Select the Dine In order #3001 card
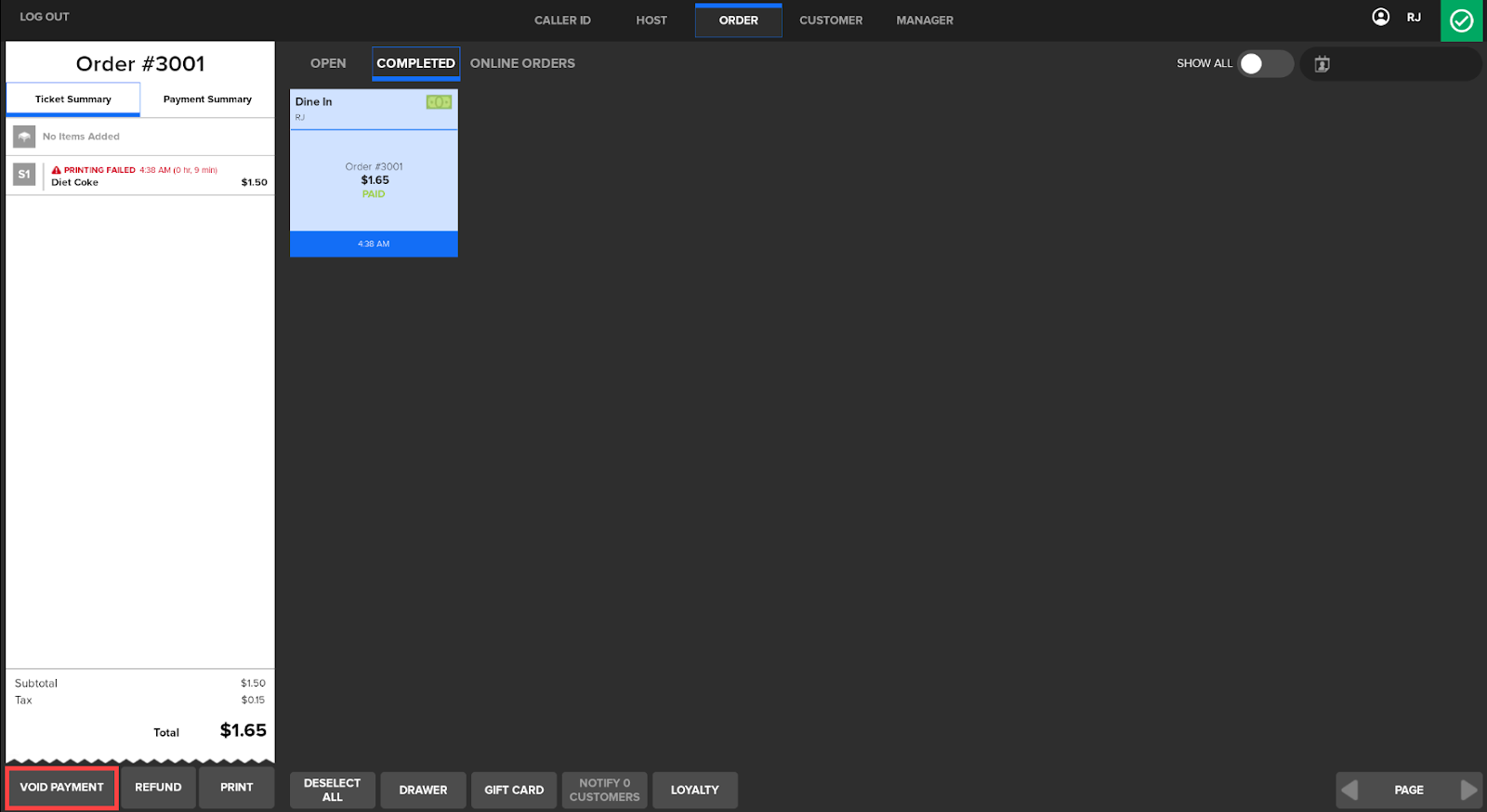This screenshot has width=1487, height=812. click(x=374, y=177)
